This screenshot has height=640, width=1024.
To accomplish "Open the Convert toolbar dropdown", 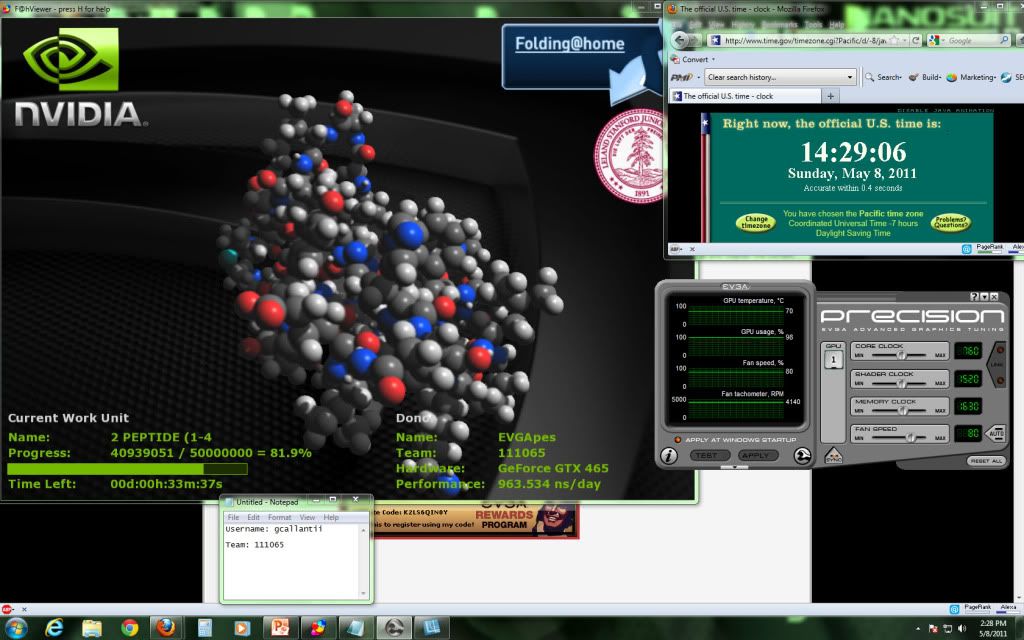I will click(714, 59).
